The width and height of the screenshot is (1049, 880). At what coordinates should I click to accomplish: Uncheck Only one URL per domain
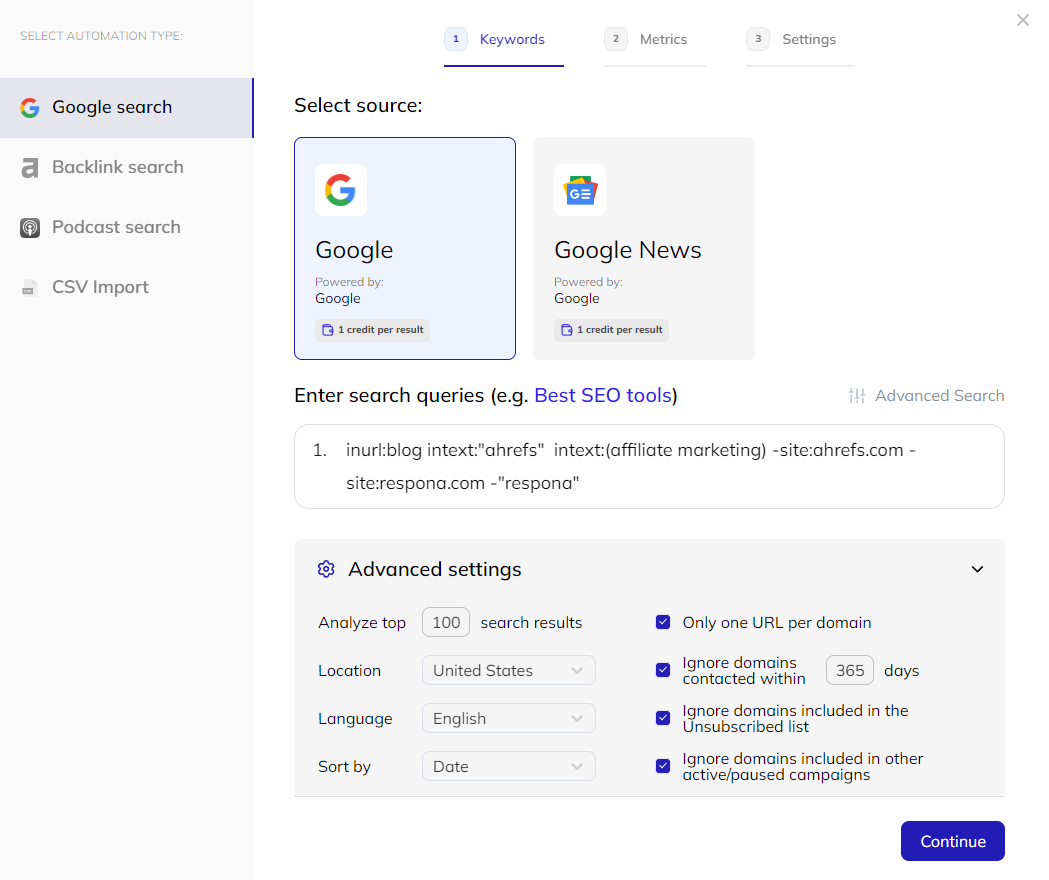click(x=663, y=622)
